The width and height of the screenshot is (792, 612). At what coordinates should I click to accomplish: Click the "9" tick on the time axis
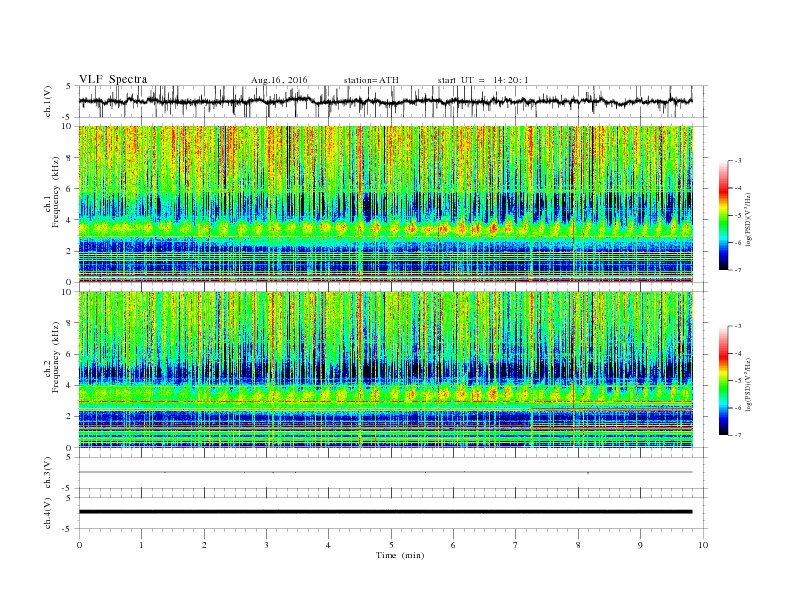point(640,545)
